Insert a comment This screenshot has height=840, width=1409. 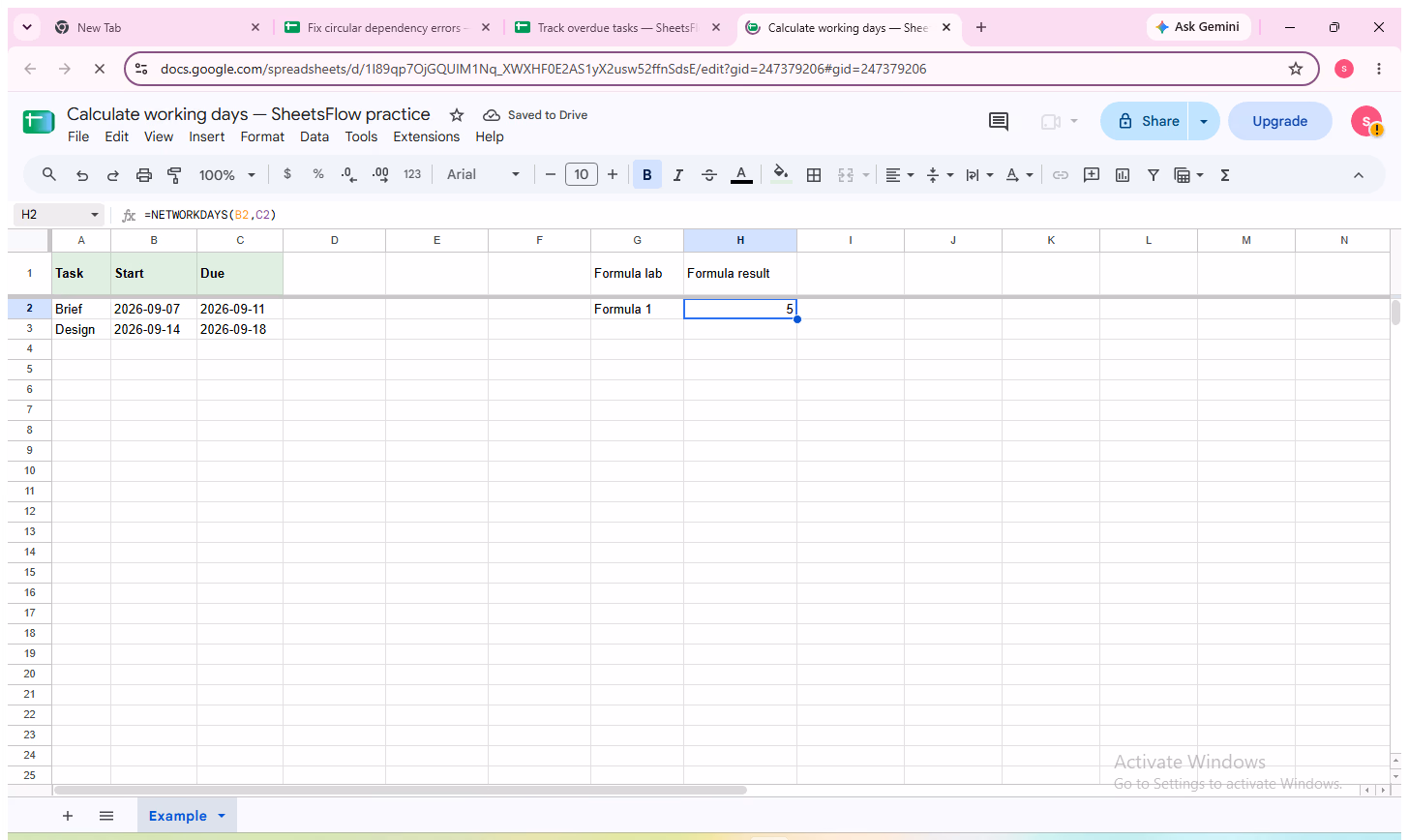1092,175
